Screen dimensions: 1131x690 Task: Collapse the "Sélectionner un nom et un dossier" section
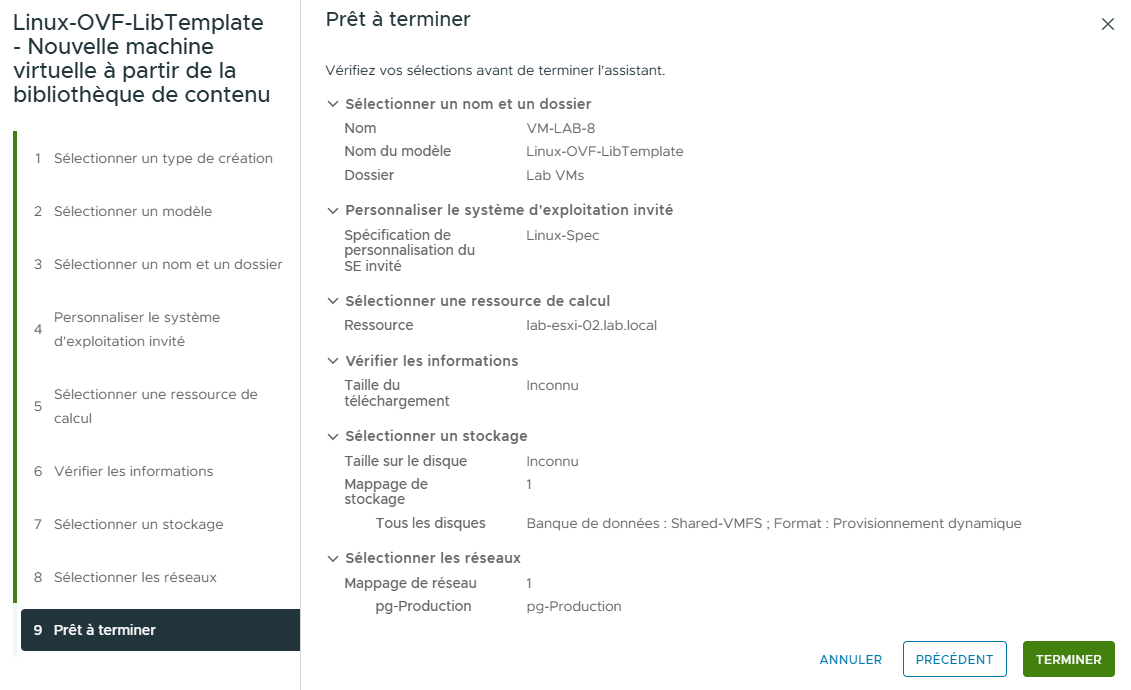[x=331, y=104]
